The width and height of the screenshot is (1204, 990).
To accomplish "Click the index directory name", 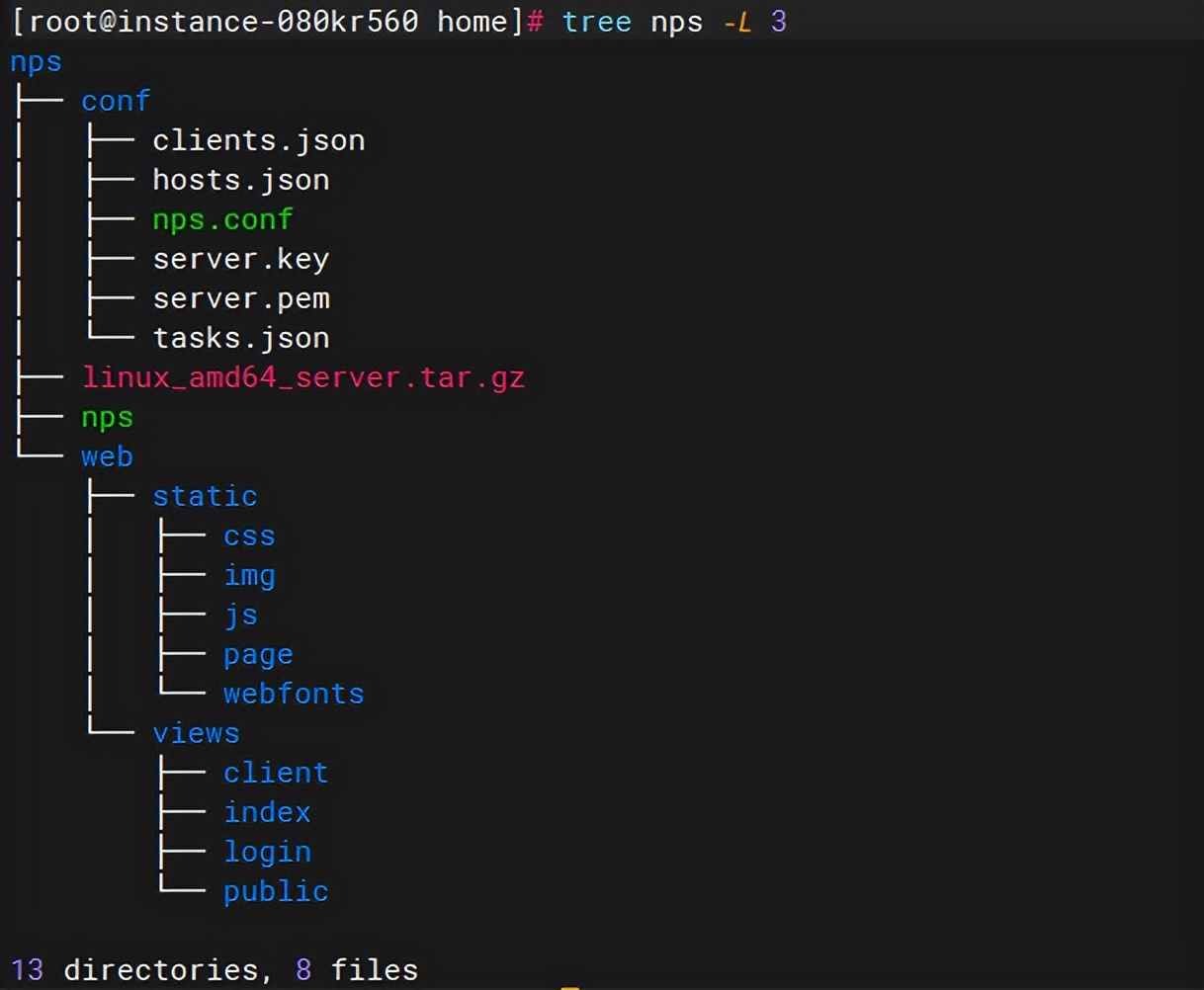I will pyautogui.click(x=267, y=812).
